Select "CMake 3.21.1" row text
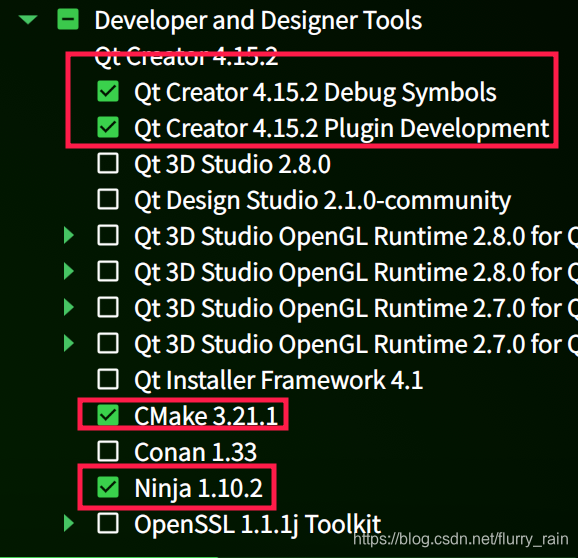The height and width of the screenshot is (558, 578). pos(206,416)
